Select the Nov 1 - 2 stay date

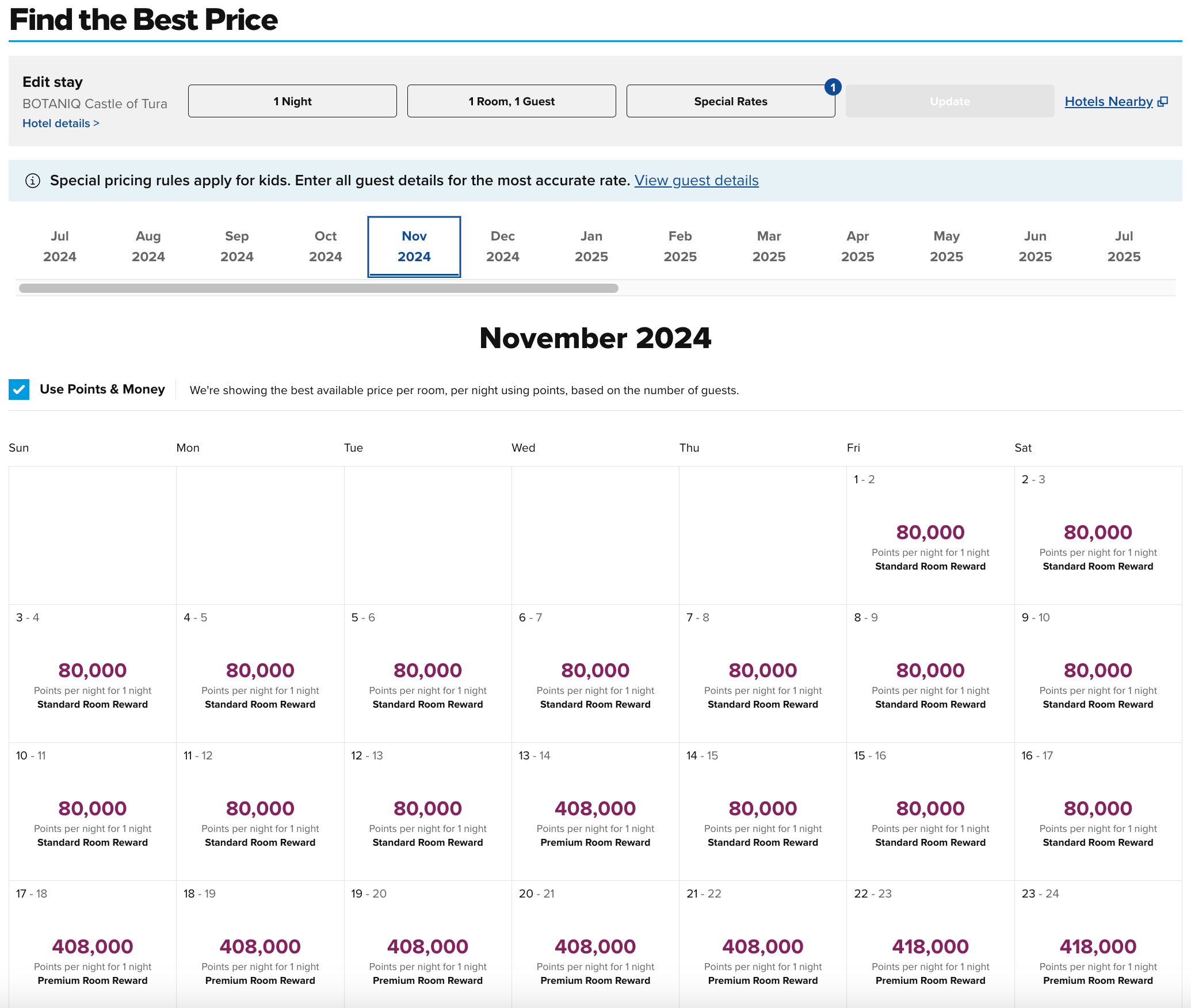(930, 535)
